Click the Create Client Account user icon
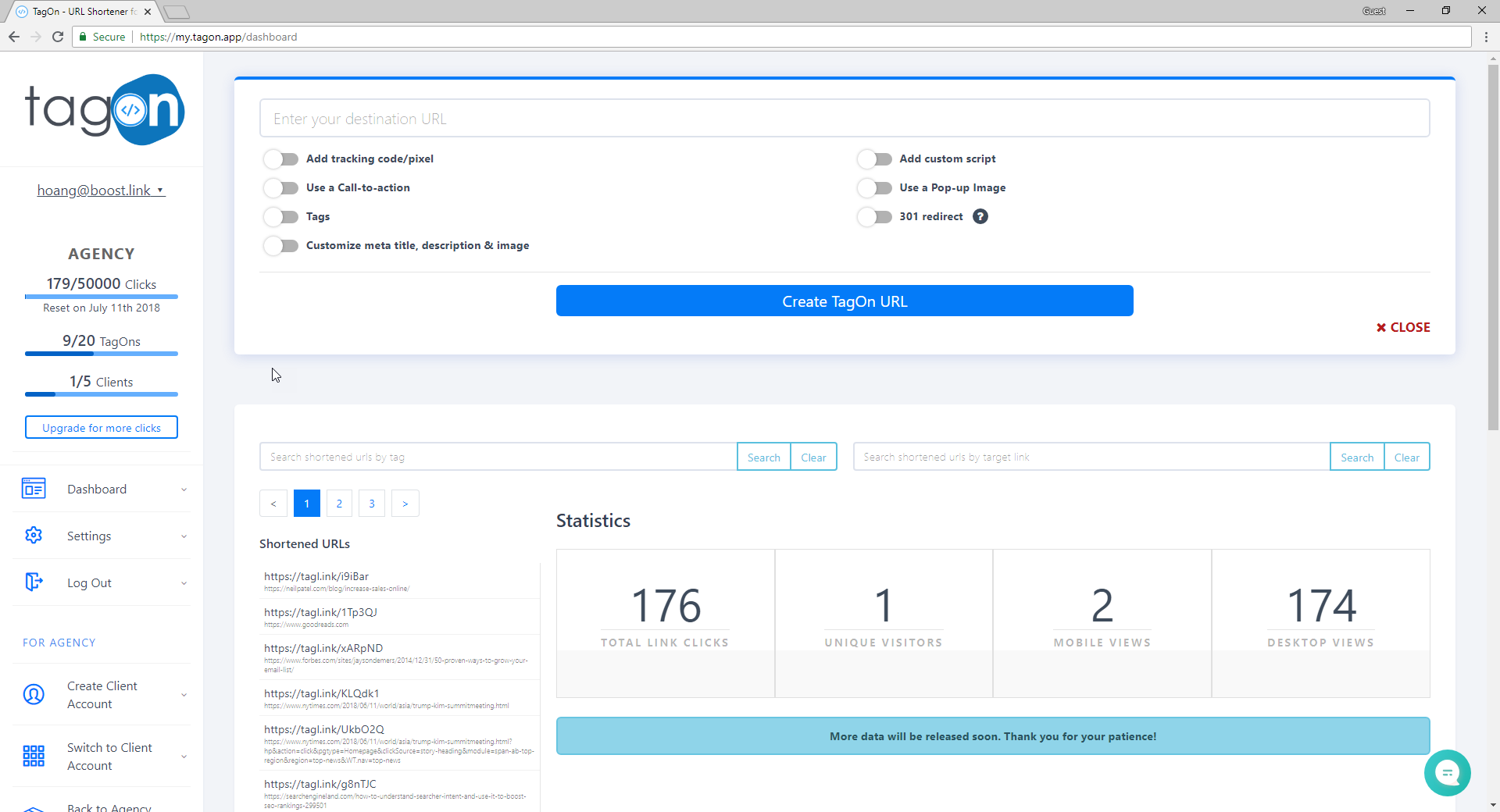 (x=34, y=694)
